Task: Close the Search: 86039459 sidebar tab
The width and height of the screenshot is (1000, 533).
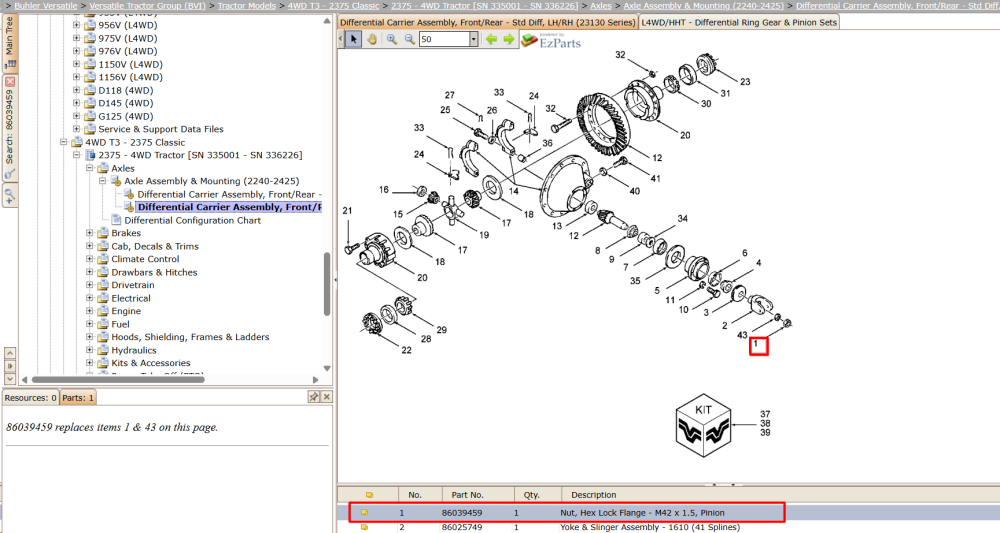Action: pos(10,82)
